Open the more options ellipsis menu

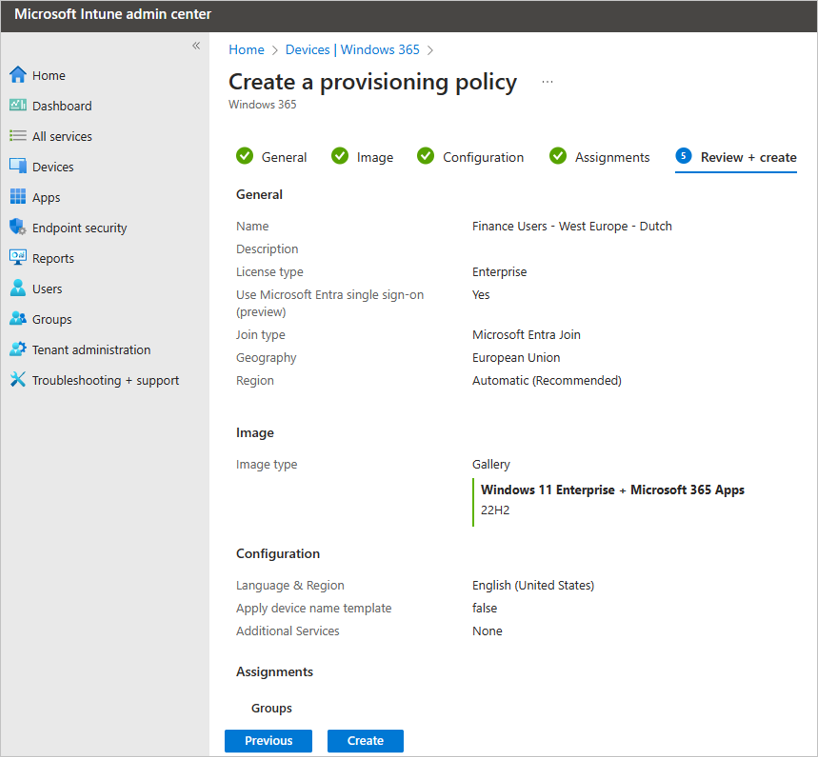tap(547, 82)
